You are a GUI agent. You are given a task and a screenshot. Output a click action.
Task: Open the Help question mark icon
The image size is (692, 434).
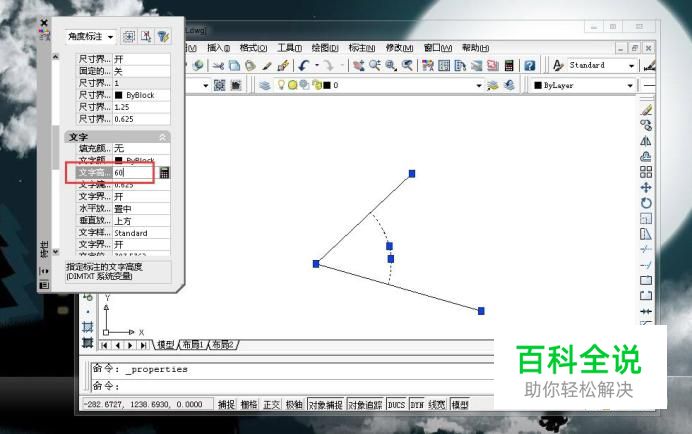(x=530, y=66)
